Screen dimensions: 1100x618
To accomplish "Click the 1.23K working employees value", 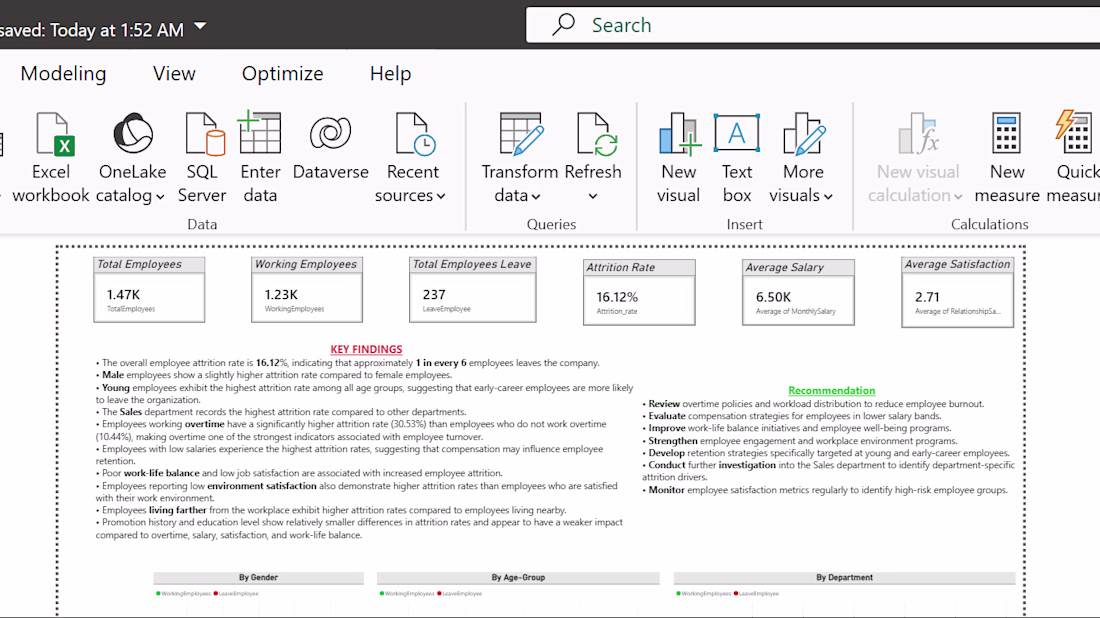I will [x=281, y=295].
